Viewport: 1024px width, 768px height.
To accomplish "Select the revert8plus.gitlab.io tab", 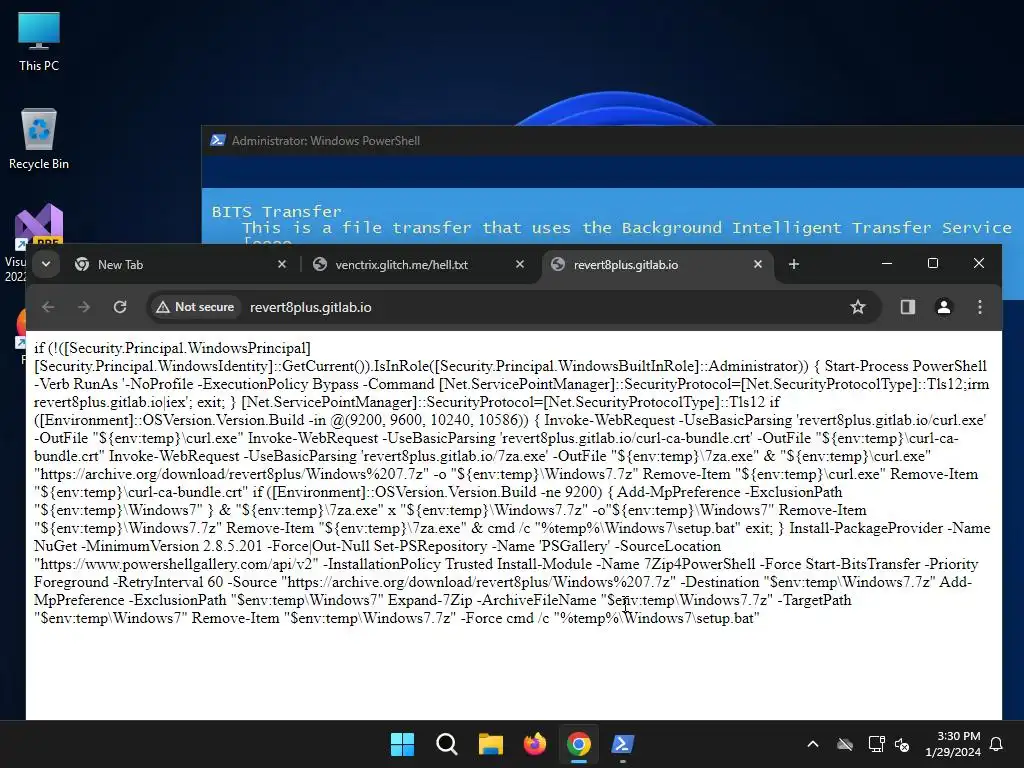I will [656, 264].
